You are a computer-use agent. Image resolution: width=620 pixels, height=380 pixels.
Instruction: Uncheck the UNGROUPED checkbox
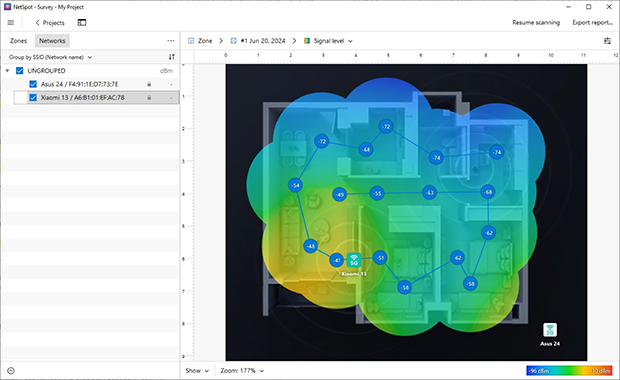(x=19, y=71)
